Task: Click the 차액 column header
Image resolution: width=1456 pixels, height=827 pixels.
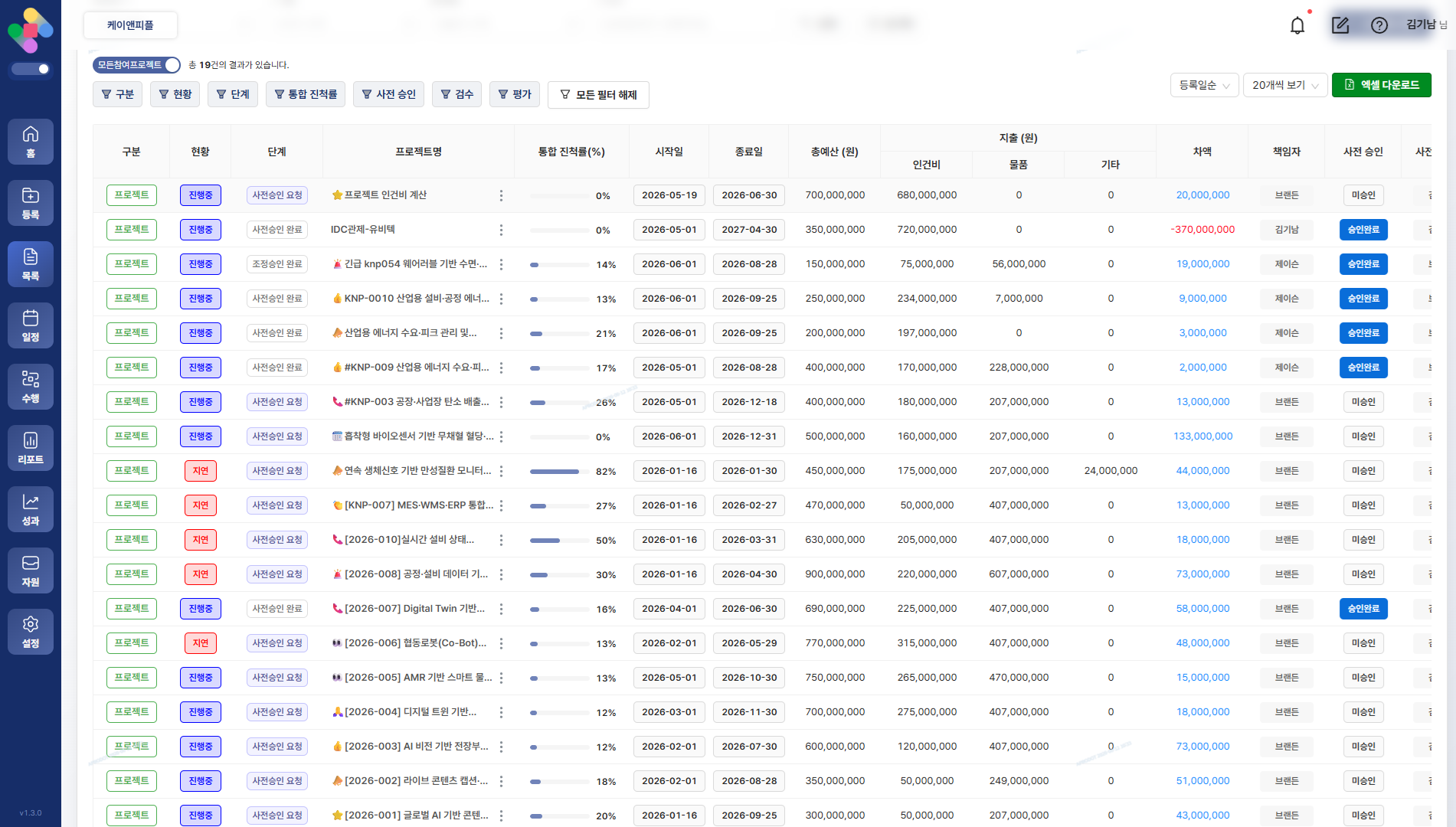Action: tap(1202, 152)
